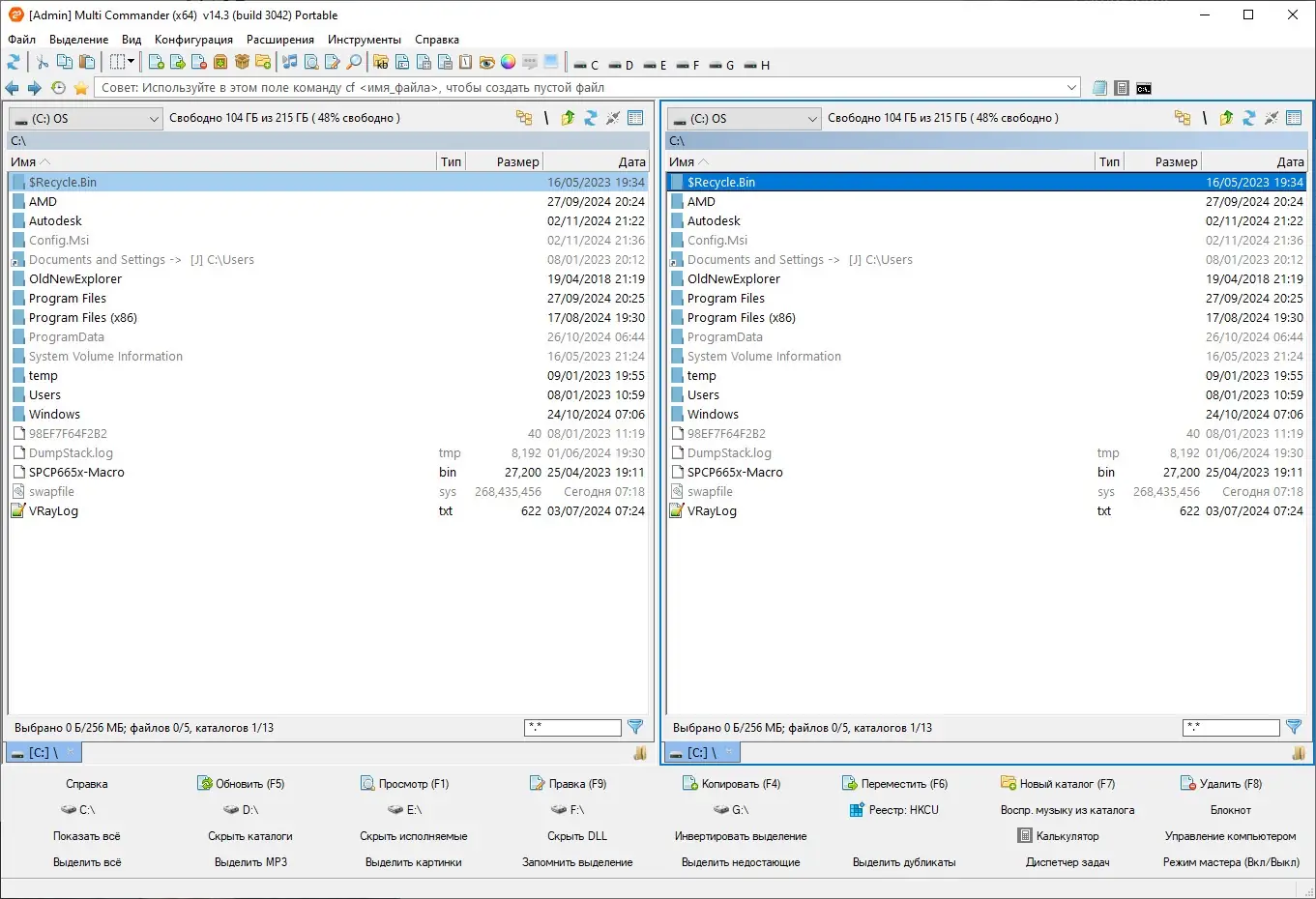Image resolution: width=1316 pixels, height=899 pixels.
Task: Click the cardboard box archive icon
Action: [x=242, y=62]
